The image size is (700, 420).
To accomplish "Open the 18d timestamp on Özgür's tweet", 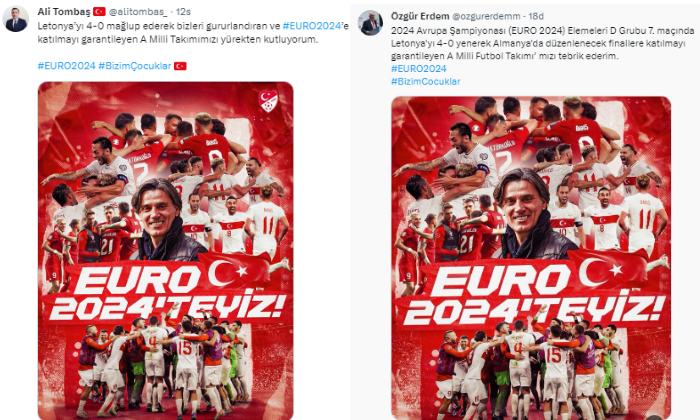I will 536,17.
